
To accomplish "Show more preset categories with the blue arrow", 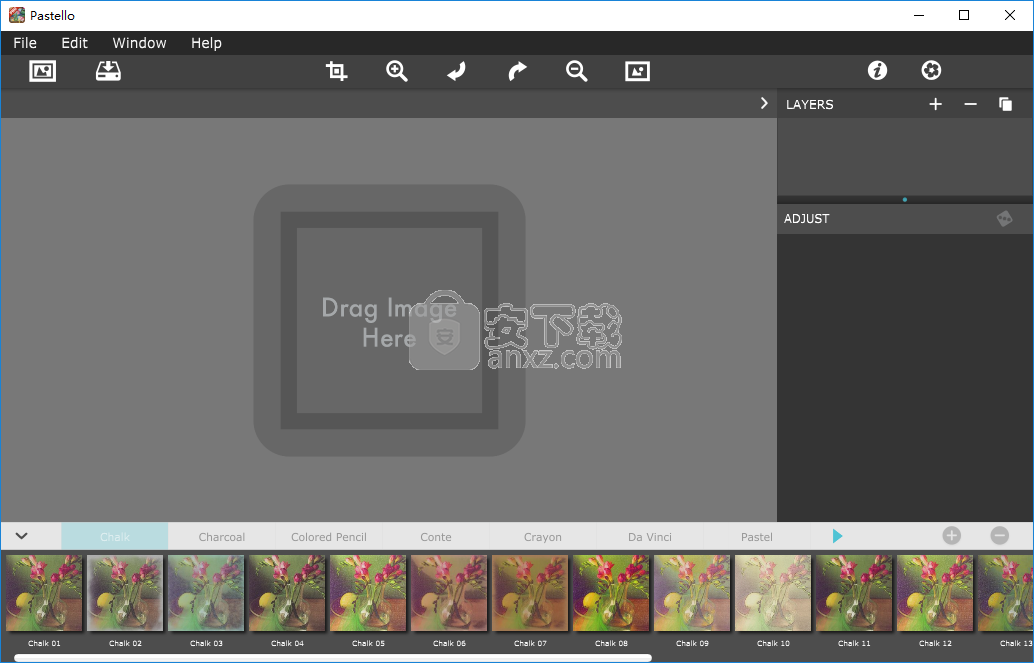I will (837, 536).
